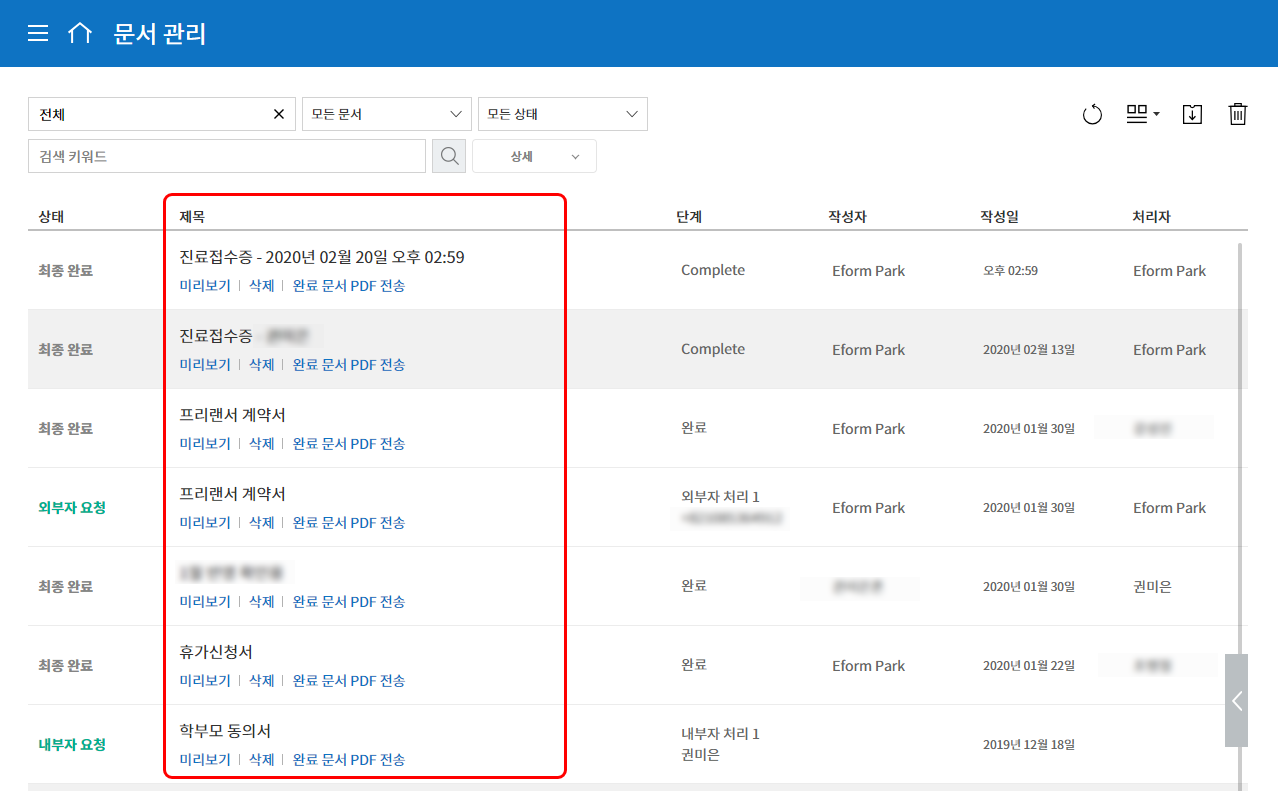This screenshot has height=791, width=1278.
Task: Click 삭제 in the 2020년 02월 13일 row
Action: point(261,365)
